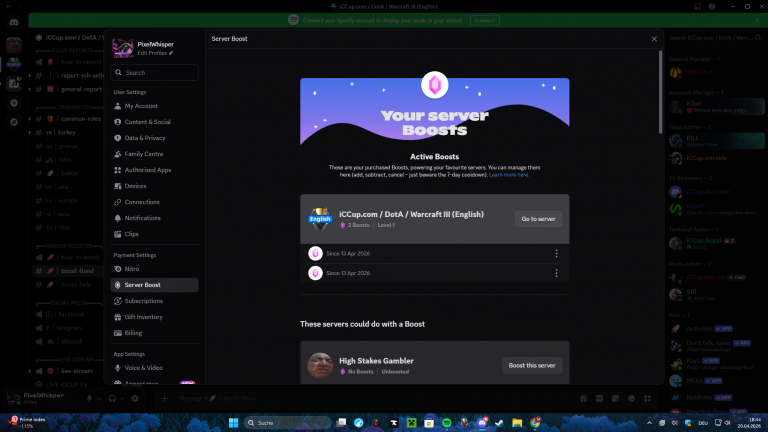Open Content & Social settings
This screenshot has width=768, height=432.
(154, 122)
